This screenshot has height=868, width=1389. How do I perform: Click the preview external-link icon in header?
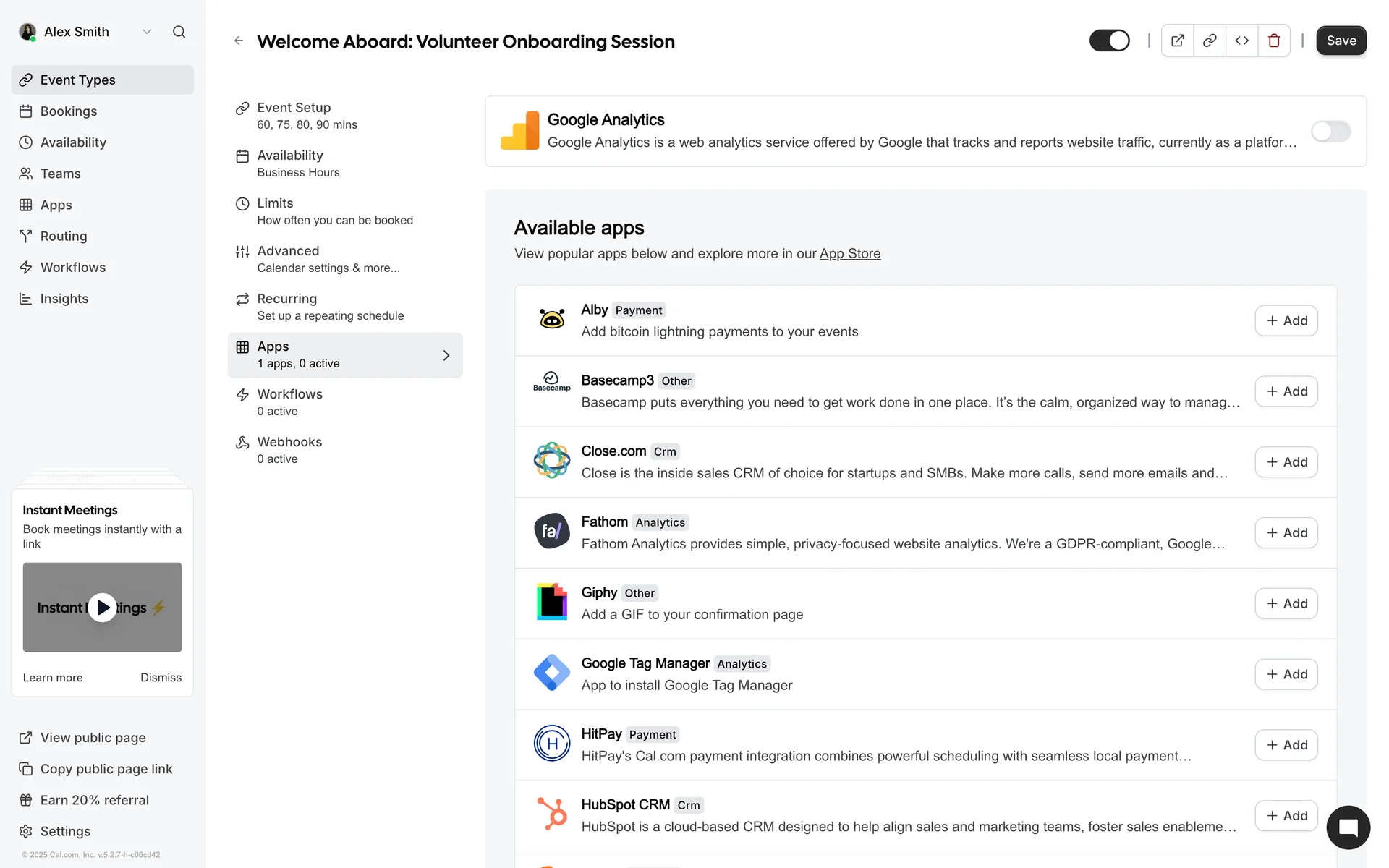pyautogui.click(x=1177, y=41)
